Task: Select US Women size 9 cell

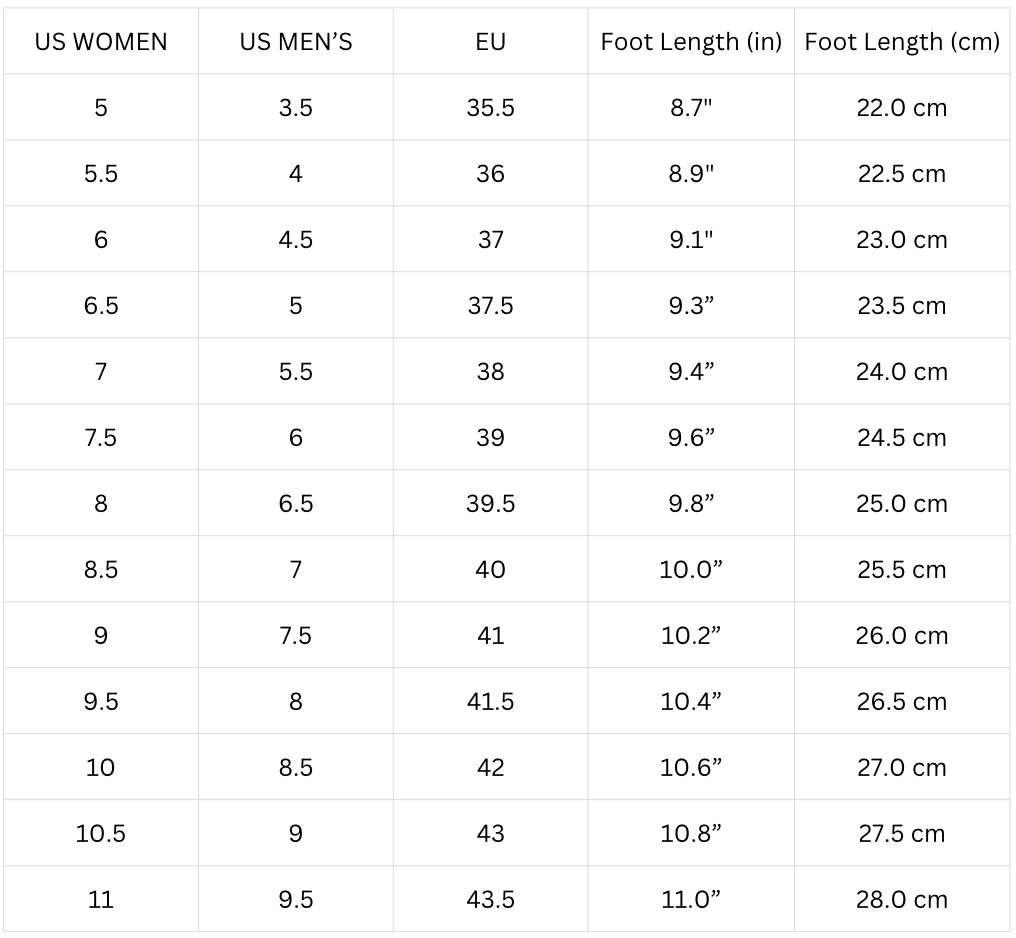Action: coord(101,636)
